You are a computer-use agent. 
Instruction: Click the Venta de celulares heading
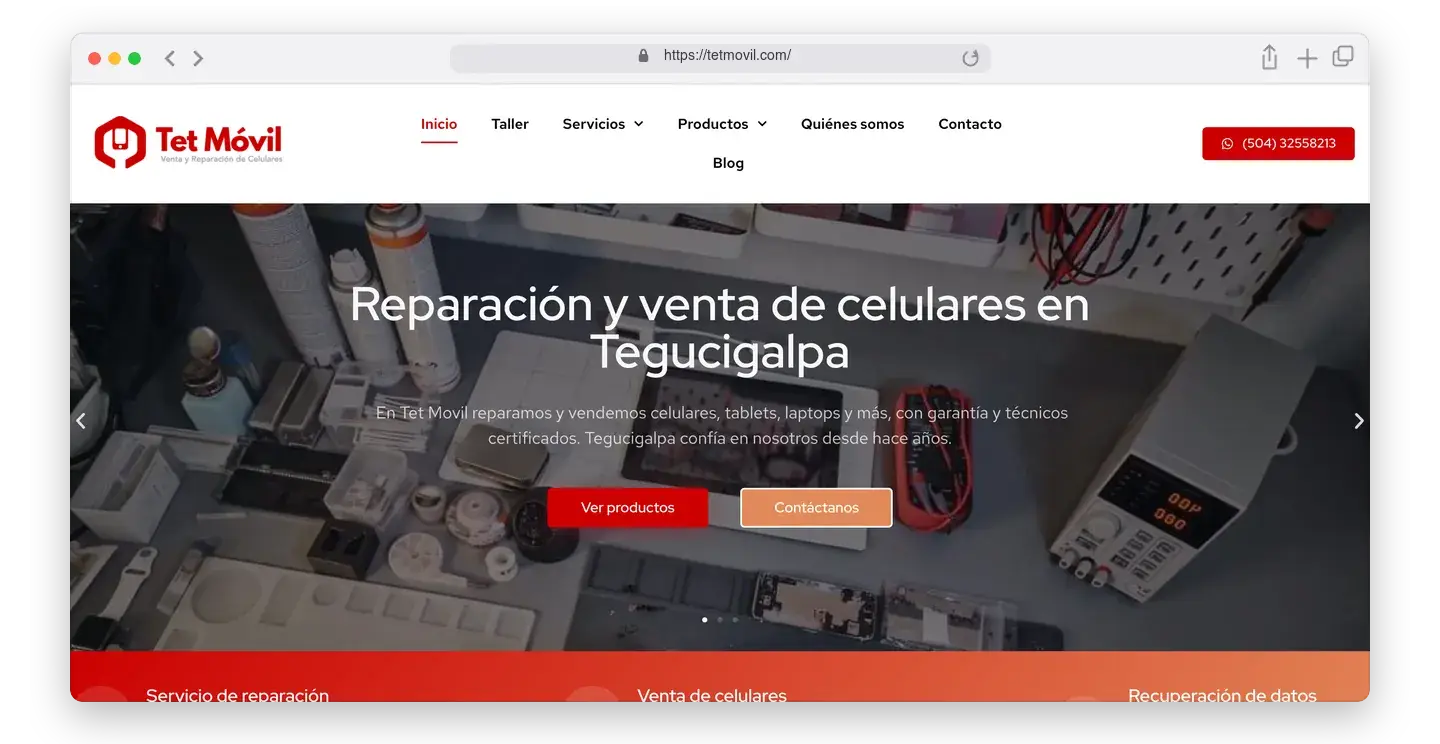point(712,695)
